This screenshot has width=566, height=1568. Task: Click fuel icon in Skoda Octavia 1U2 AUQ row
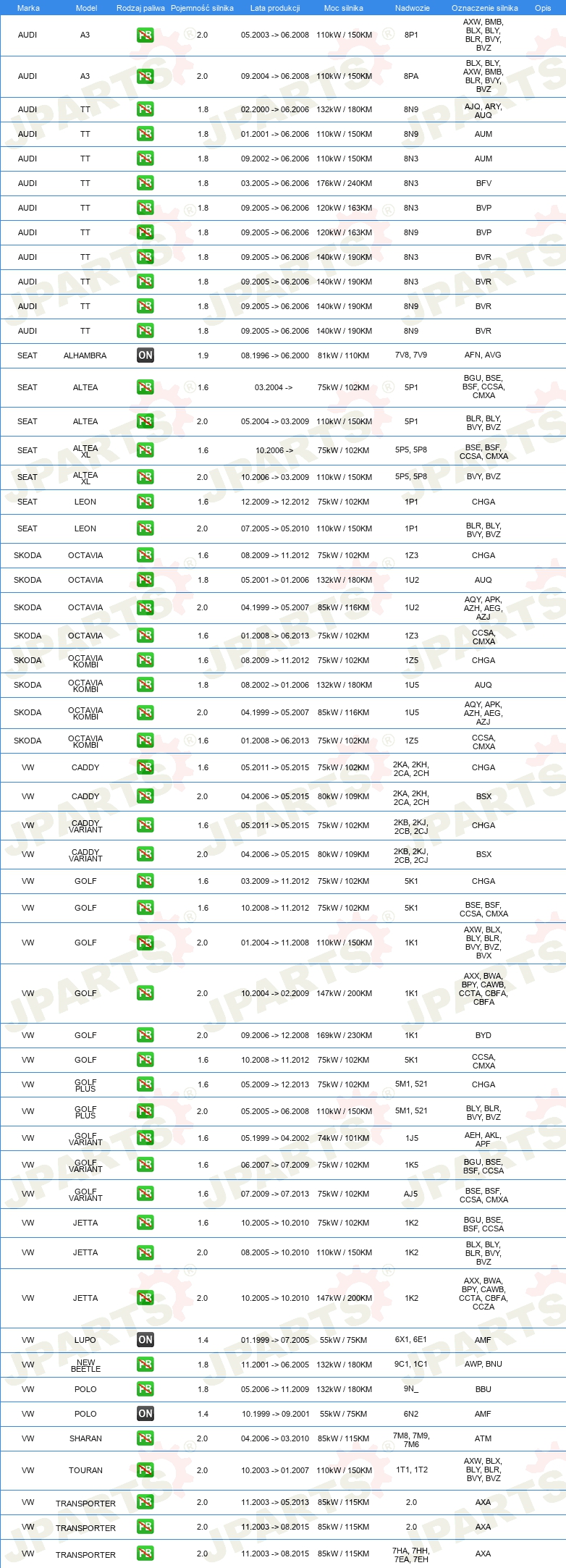[145, 580]
